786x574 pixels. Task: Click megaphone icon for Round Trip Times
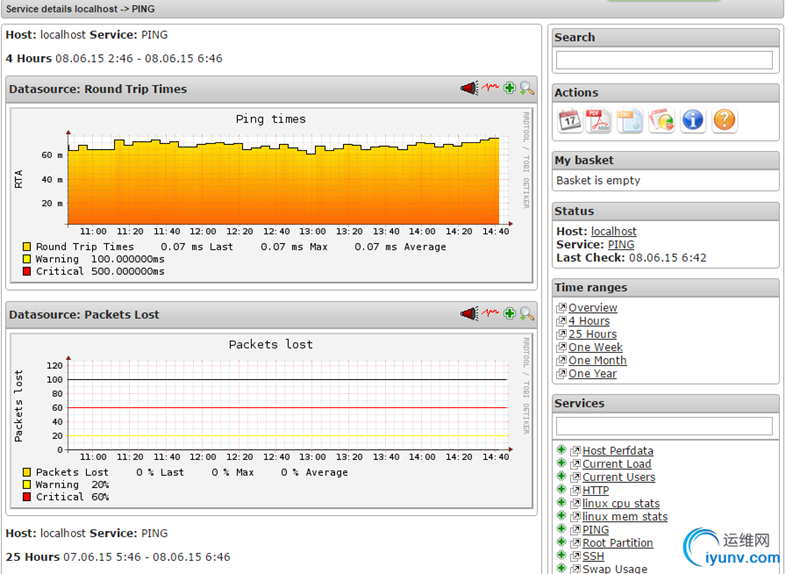[x=469, y=88]
